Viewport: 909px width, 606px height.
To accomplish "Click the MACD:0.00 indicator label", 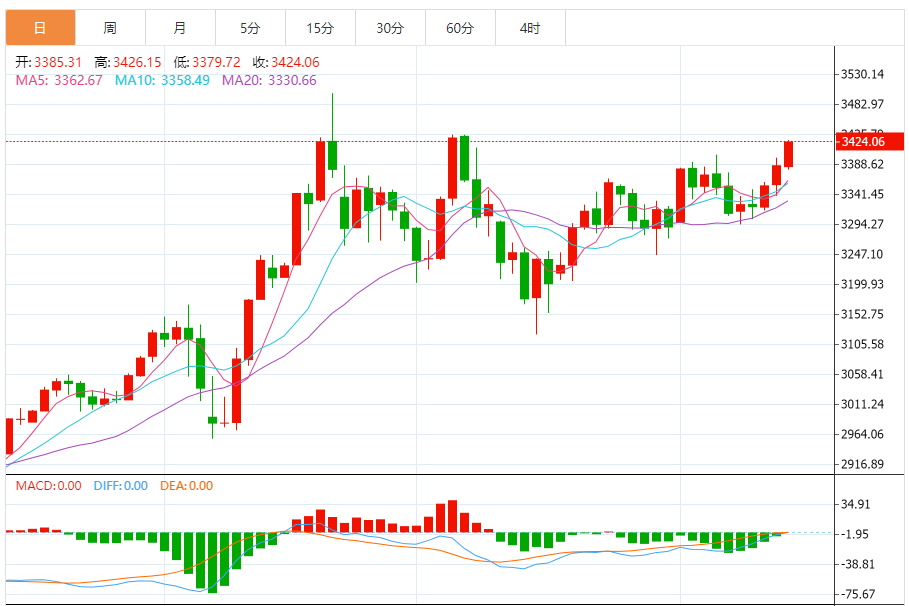I will point(49,486).
